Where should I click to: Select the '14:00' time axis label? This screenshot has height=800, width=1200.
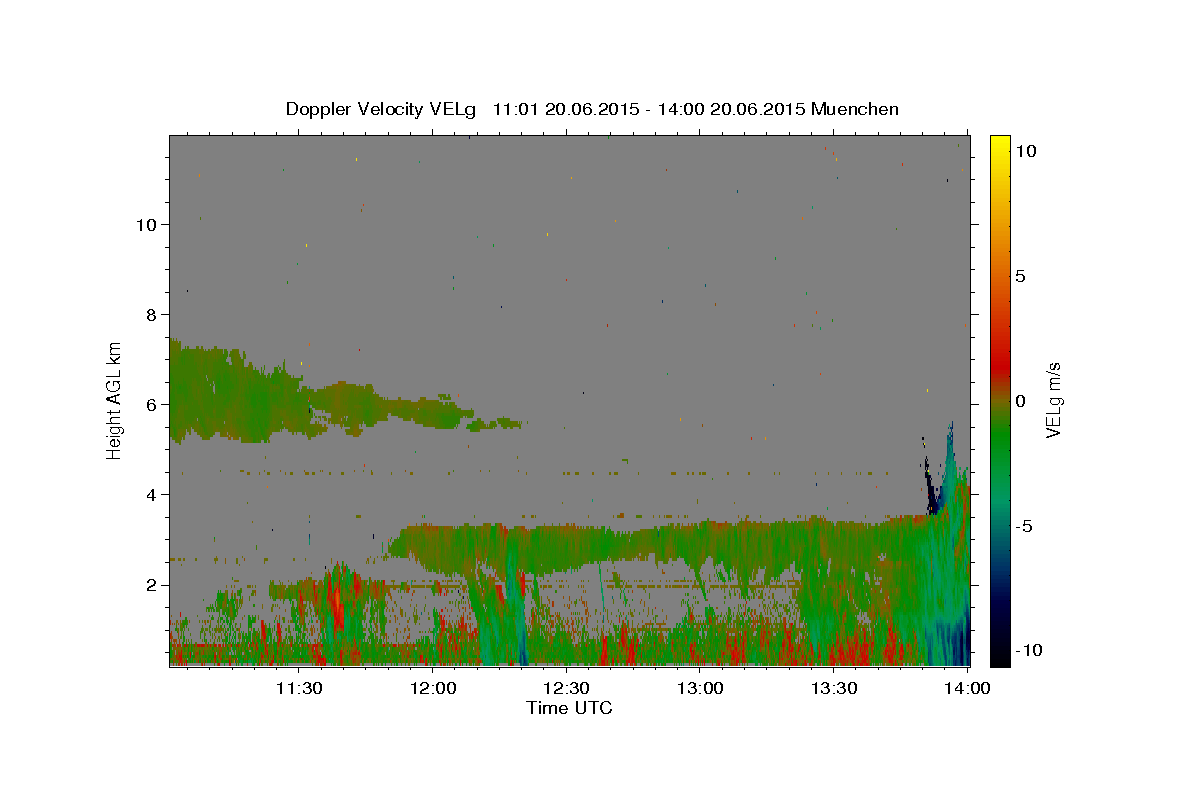click(x=968, y=688)
